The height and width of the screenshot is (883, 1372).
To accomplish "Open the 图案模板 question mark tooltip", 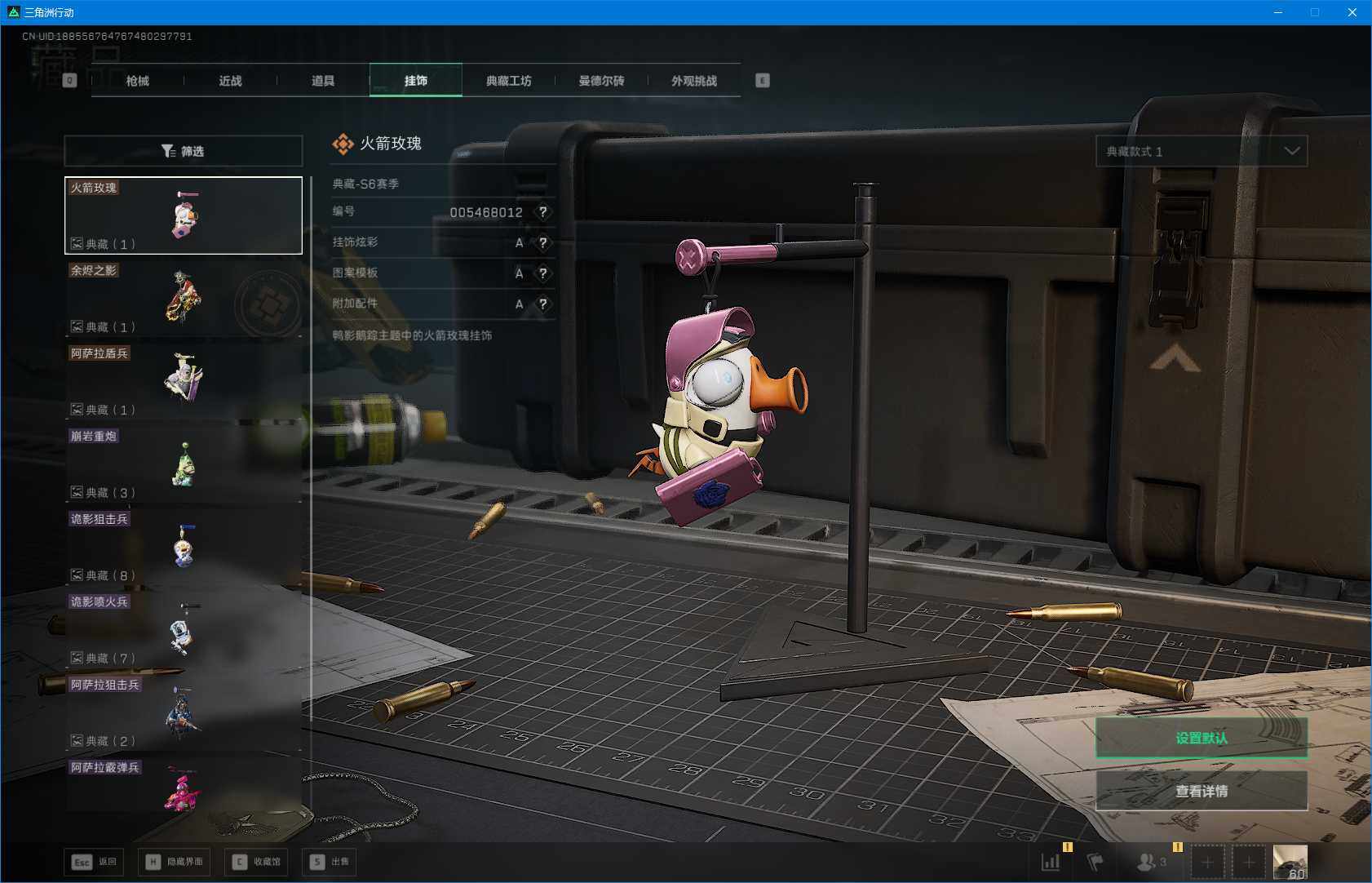I will (x=542, y=273).
